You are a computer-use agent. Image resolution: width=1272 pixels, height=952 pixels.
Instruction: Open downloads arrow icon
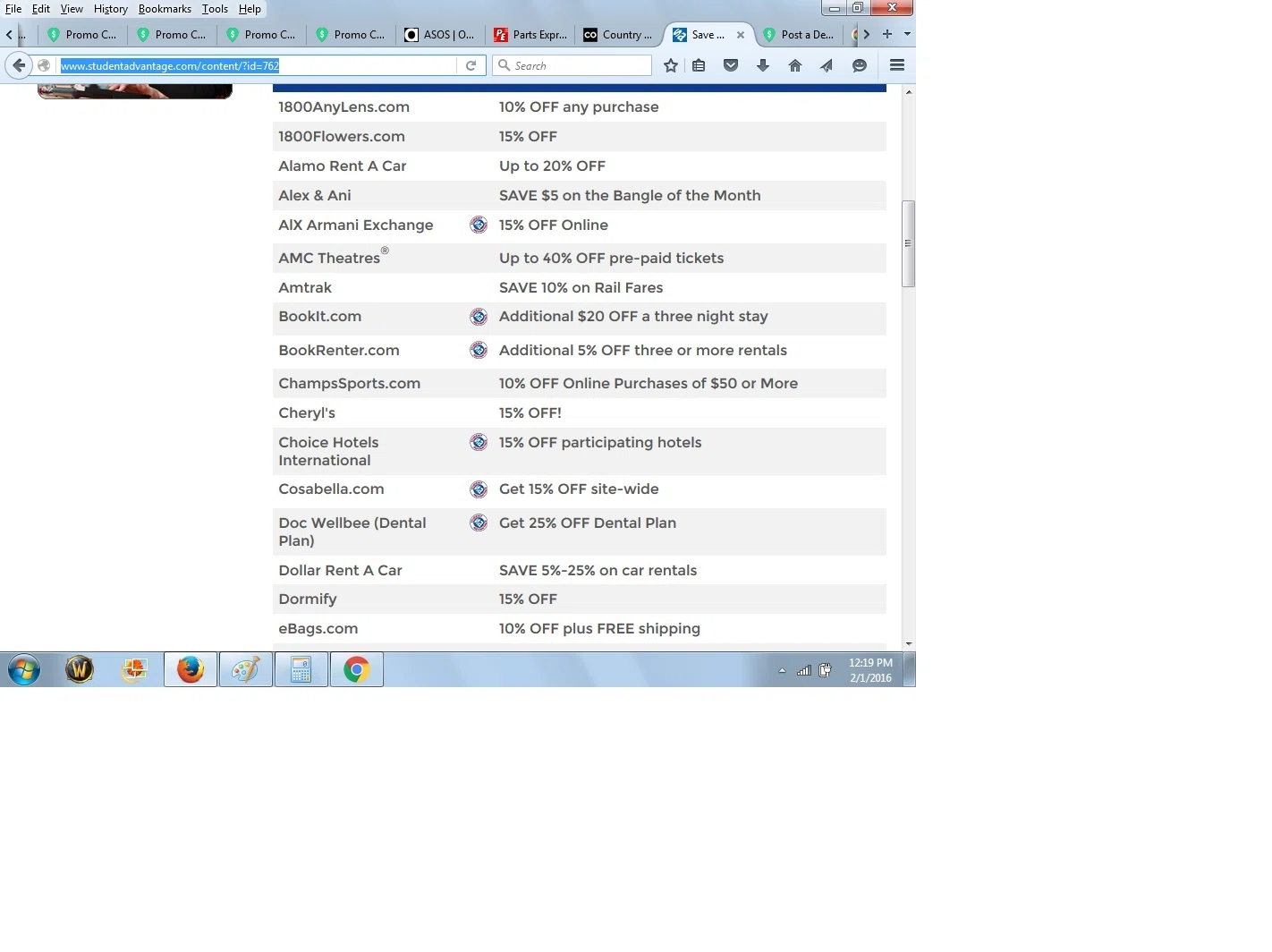click(x=763, y=65)
